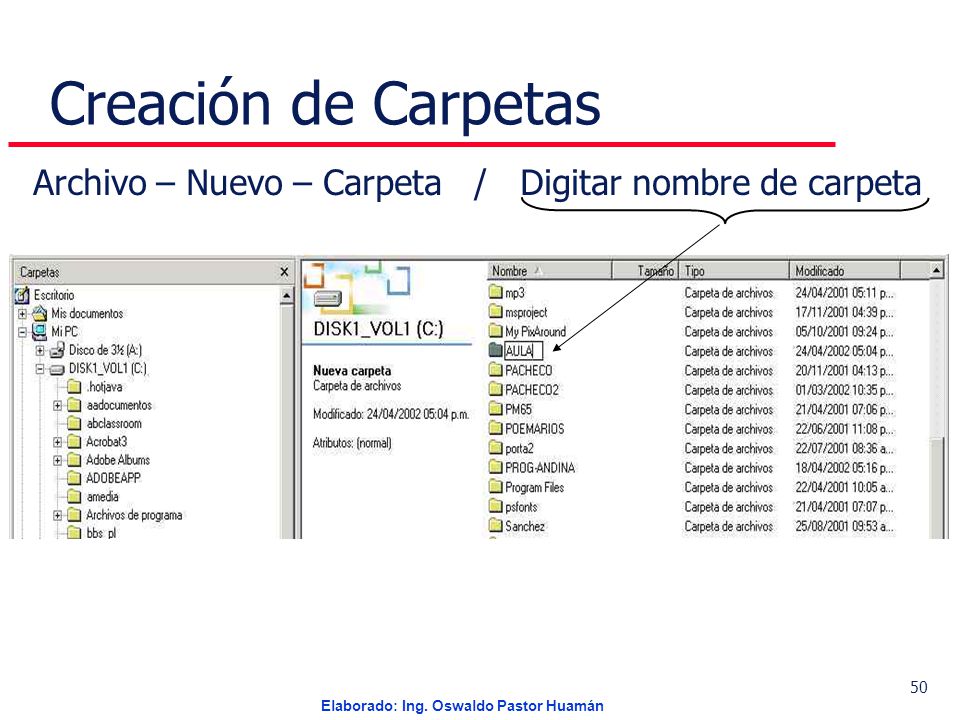Click the Program Files folder name
This screenshot has height=720, width=960.
pos(534,487)
